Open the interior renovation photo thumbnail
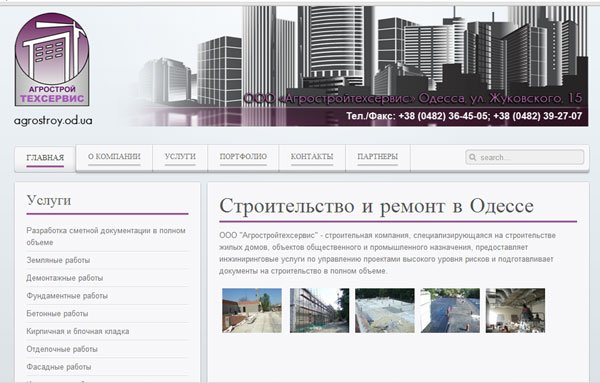This screenshot has height=383, width=600. (515, 310)
